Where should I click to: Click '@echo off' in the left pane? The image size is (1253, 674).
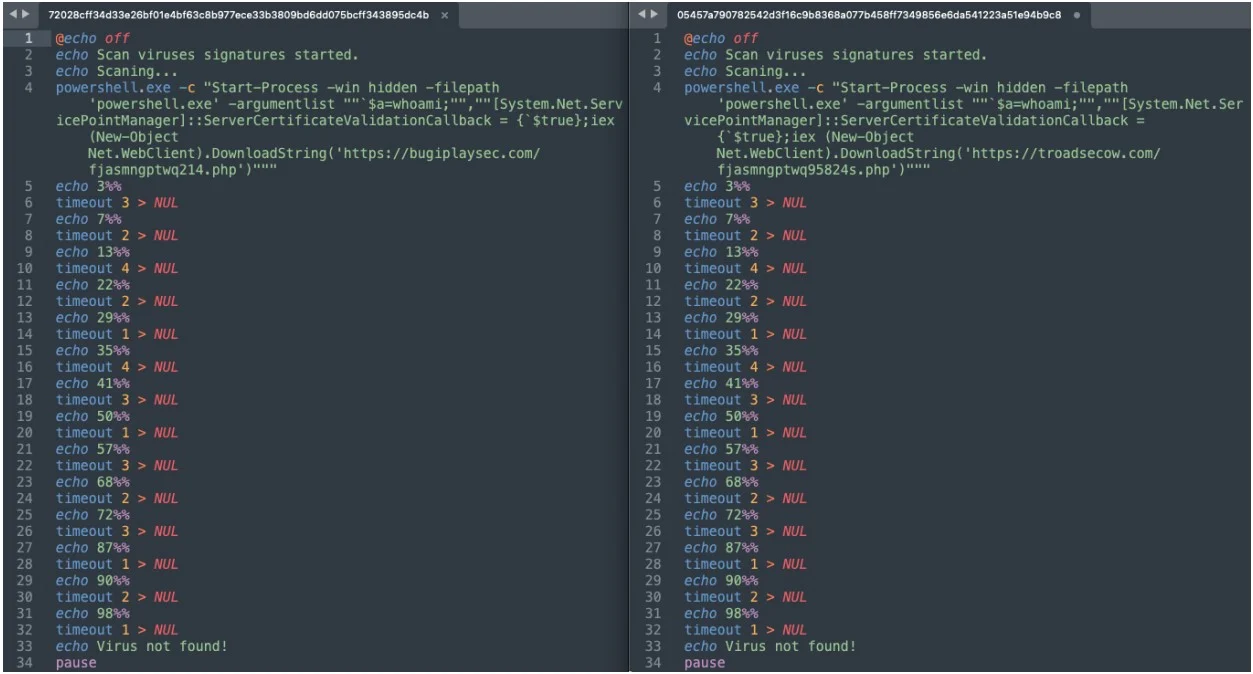(92, 38)
